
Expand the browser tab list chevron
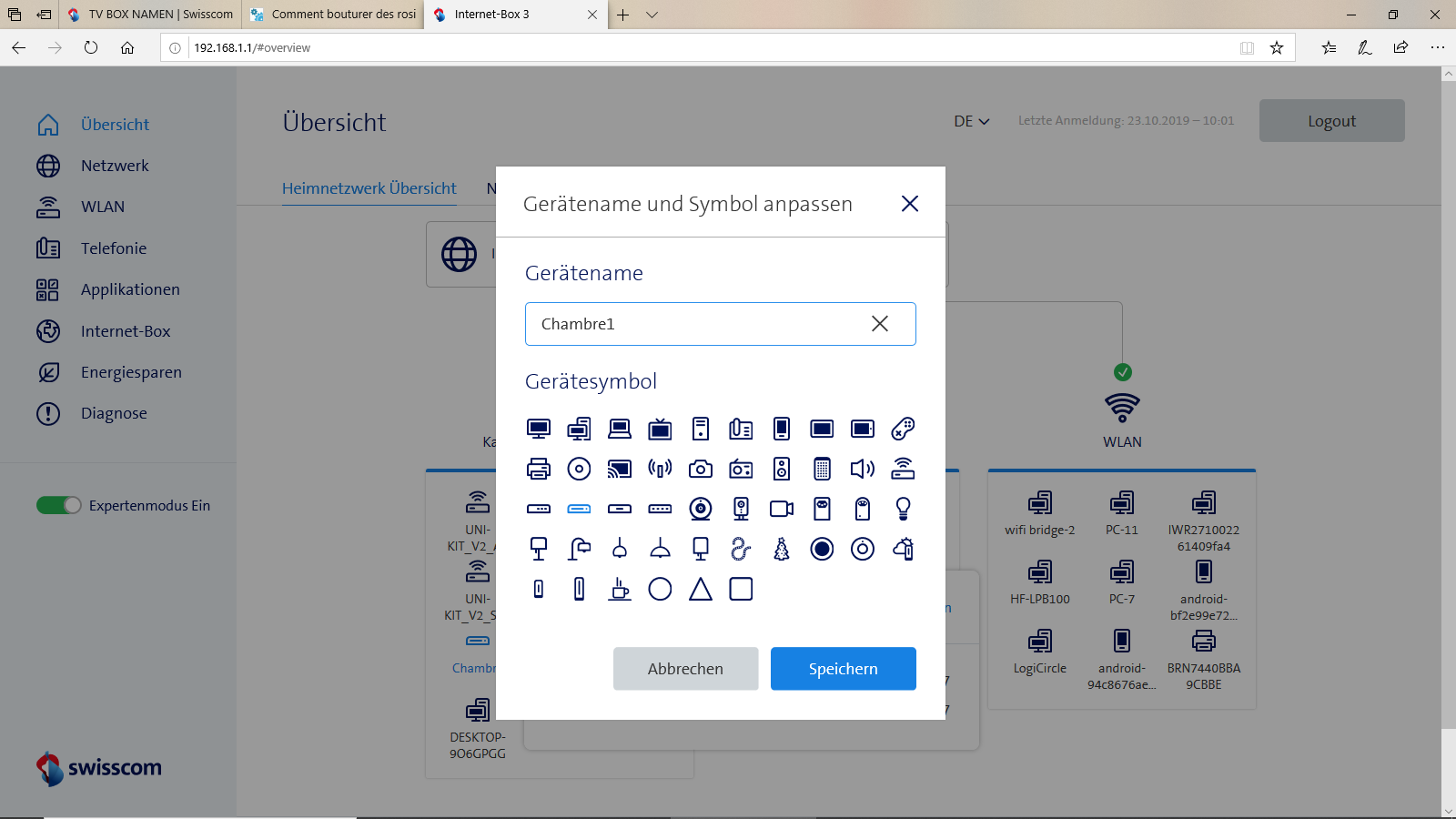[x=652, y=15]
